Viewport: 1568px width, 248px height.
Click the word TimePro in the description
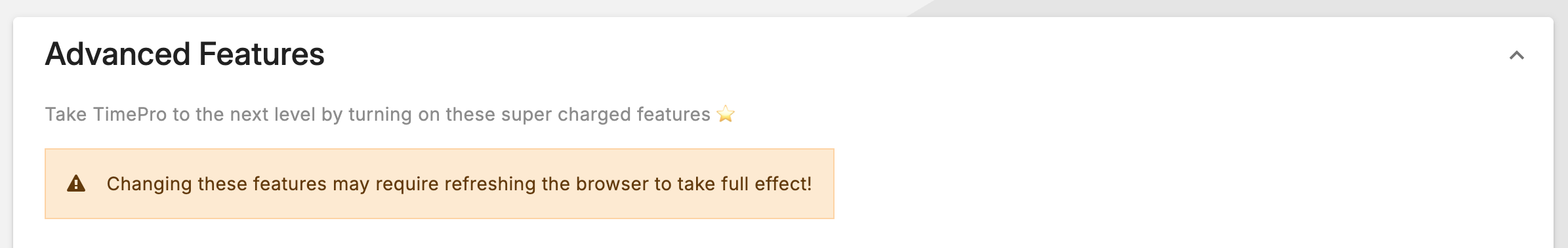[x=130, y=114]
